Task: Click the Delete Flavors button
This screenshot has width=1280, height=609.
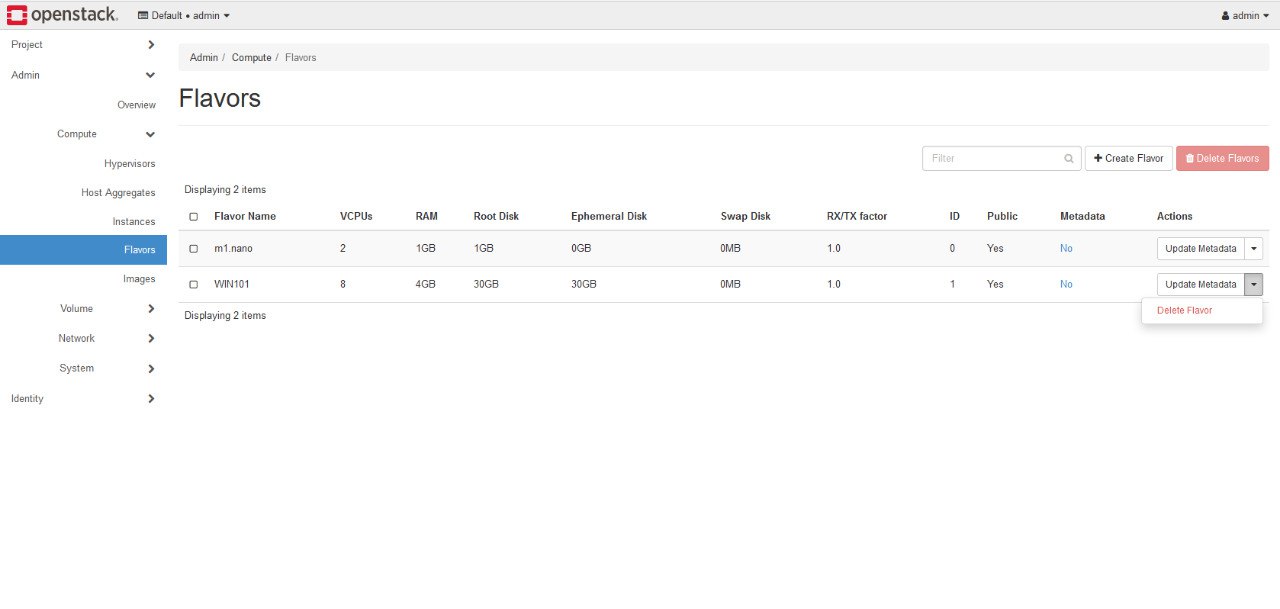Action: tap(1222, 159)
